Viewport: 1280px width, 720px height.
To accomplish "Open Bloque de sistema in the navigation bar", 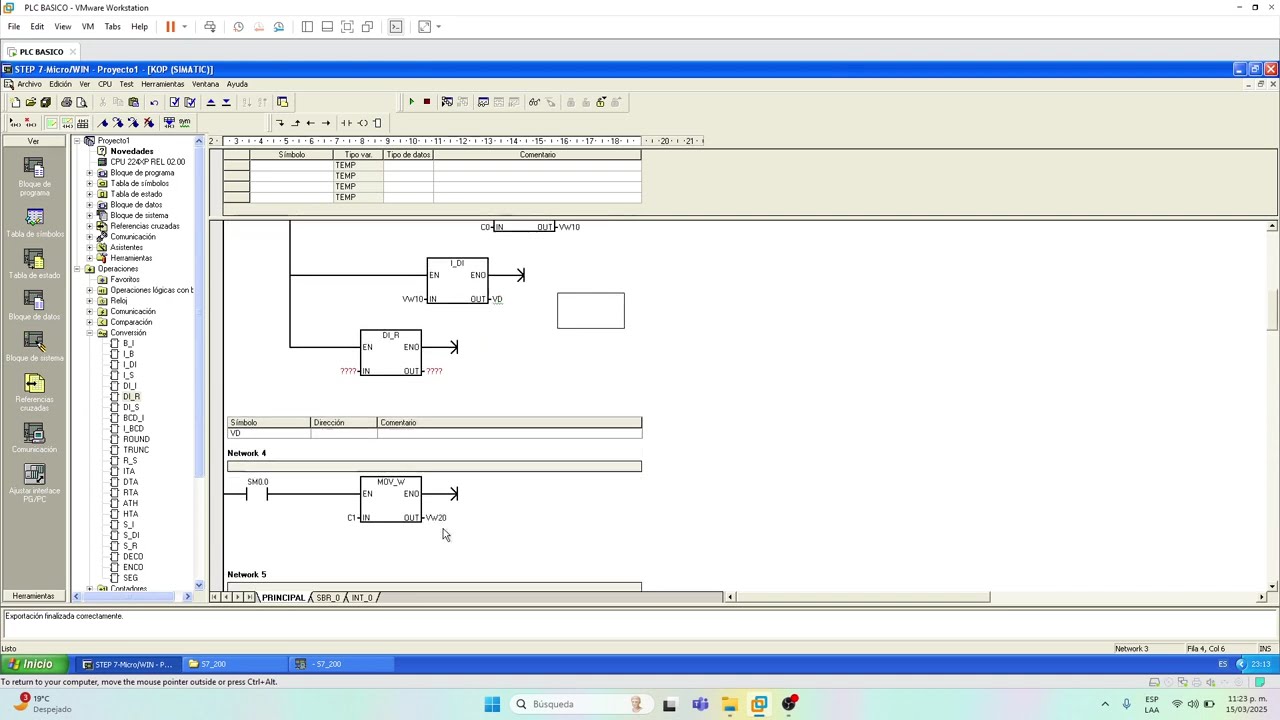I will click(34, 347).
